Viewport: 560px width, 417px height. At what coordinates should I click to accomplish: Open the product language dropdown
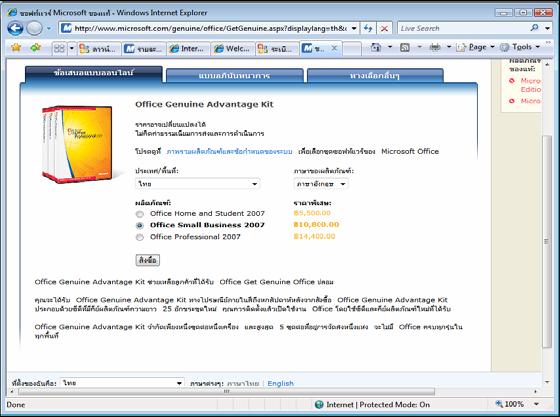(321, 184)
